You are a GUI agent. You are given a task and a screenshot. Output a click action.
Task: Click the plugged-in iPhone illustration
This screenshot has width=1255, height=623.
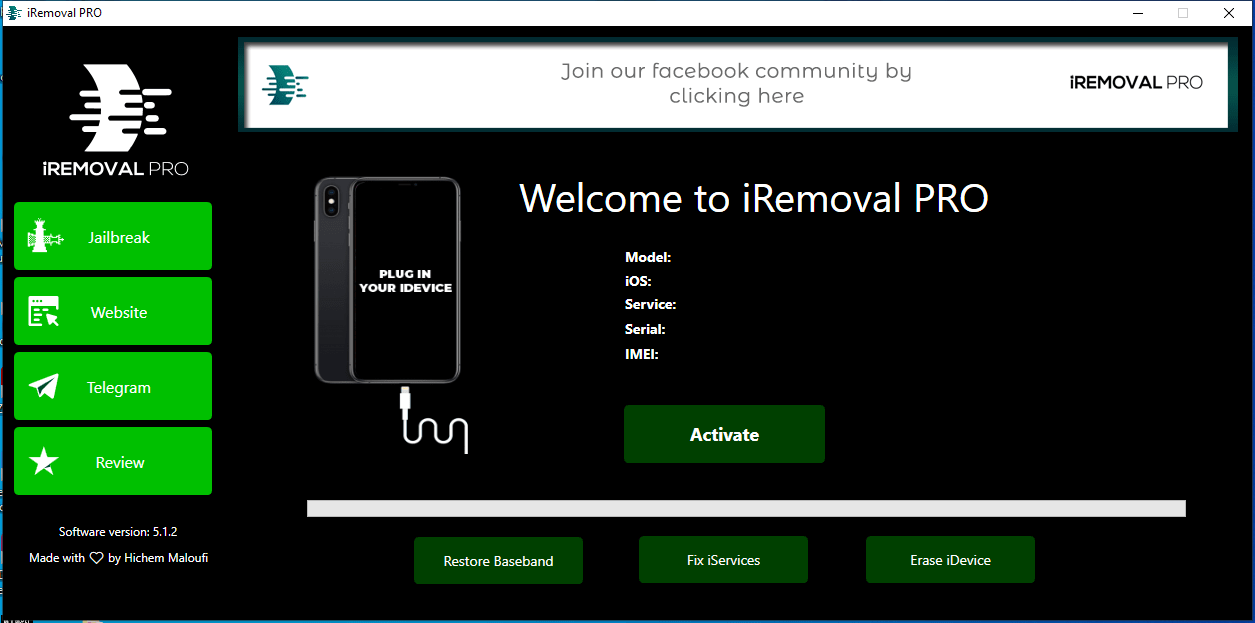click(388, 280)
